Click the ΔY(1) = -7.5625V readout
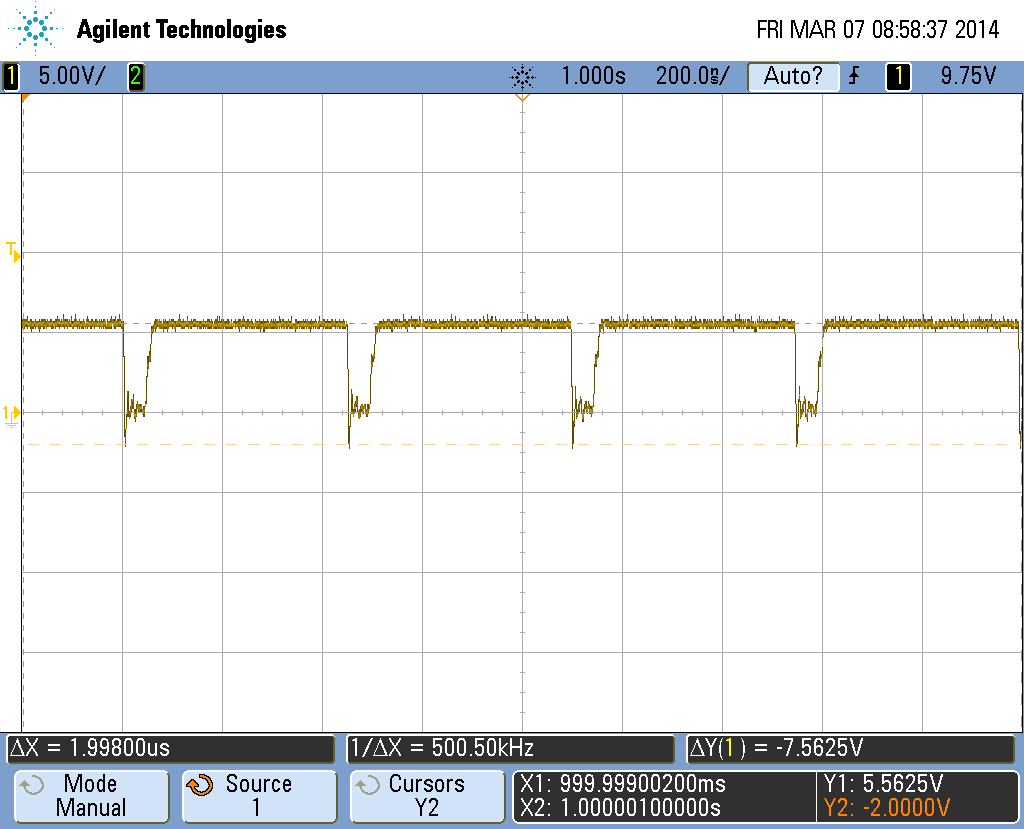Image resolution: width=1024 pixels, height=829 pixels. click(x=851, y=748)
